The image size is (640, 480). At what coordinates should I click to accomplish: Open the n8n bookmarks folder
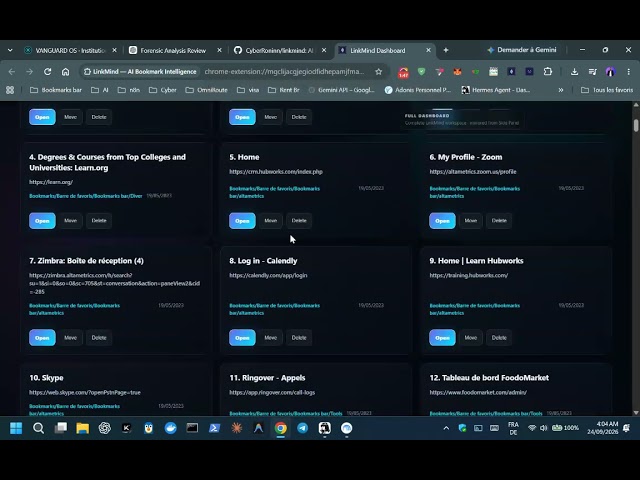pos(129,90)
